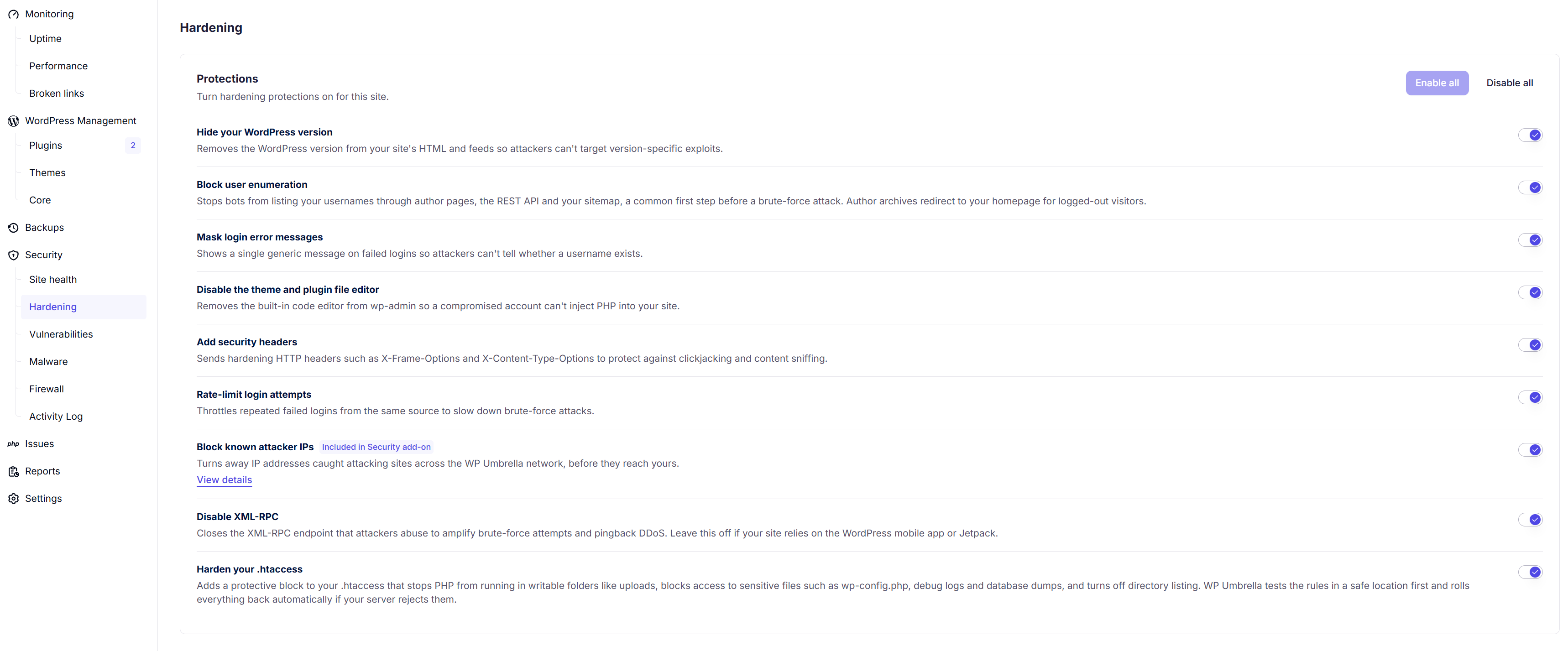Screen dimensions: 1568x651
Task: Click the Enable all button
Action: tap(1437, 83)
